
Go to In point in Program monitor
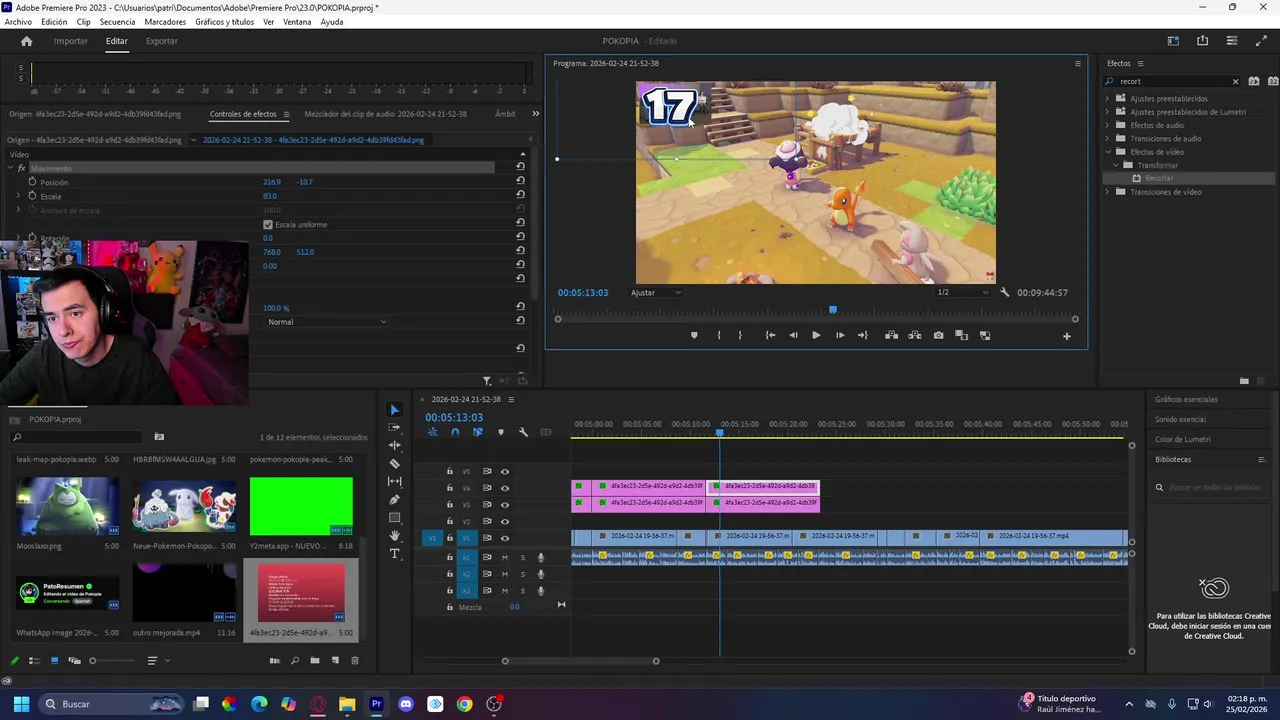click(x=770, y=336)
